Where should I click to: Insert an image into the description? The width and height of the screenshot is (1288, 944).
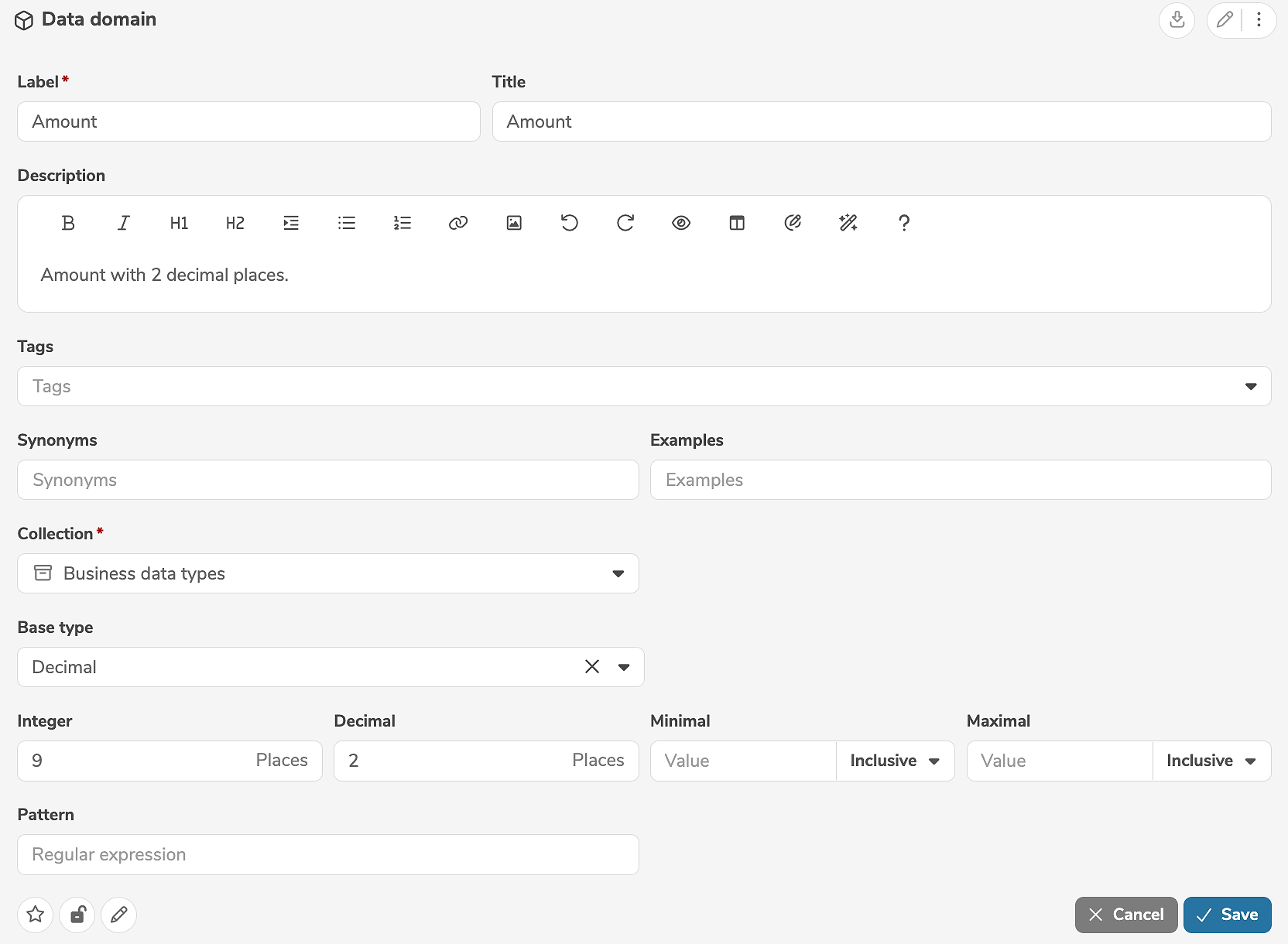(514, 223)
